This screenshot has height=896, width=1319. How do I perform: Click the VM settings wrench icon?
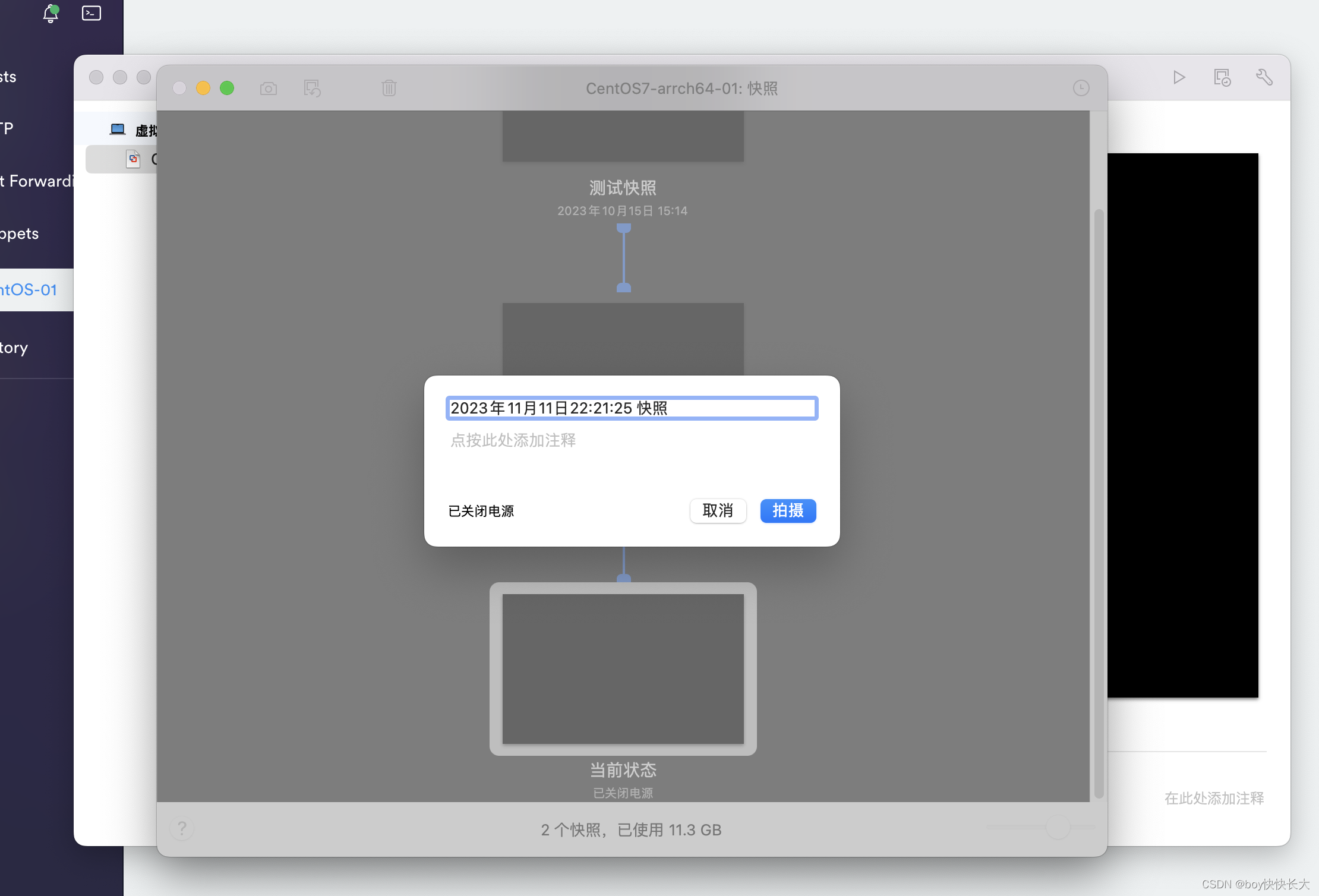click(x=1264, y=78)
